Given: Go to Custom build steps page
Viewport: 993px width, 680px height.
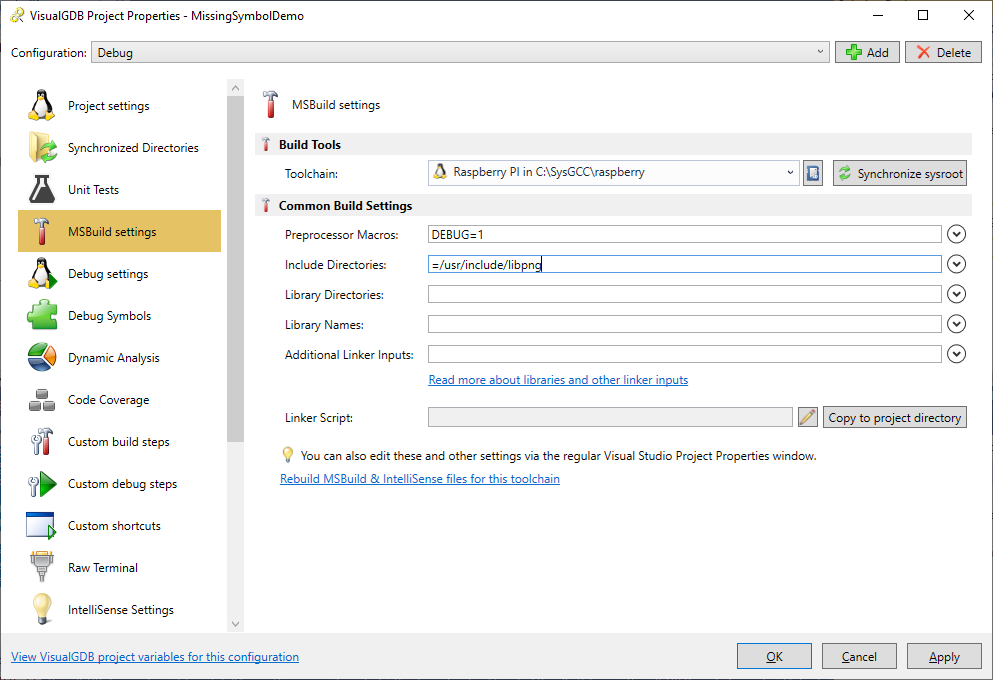Looking at the screenshot, I should pos(119,441).
